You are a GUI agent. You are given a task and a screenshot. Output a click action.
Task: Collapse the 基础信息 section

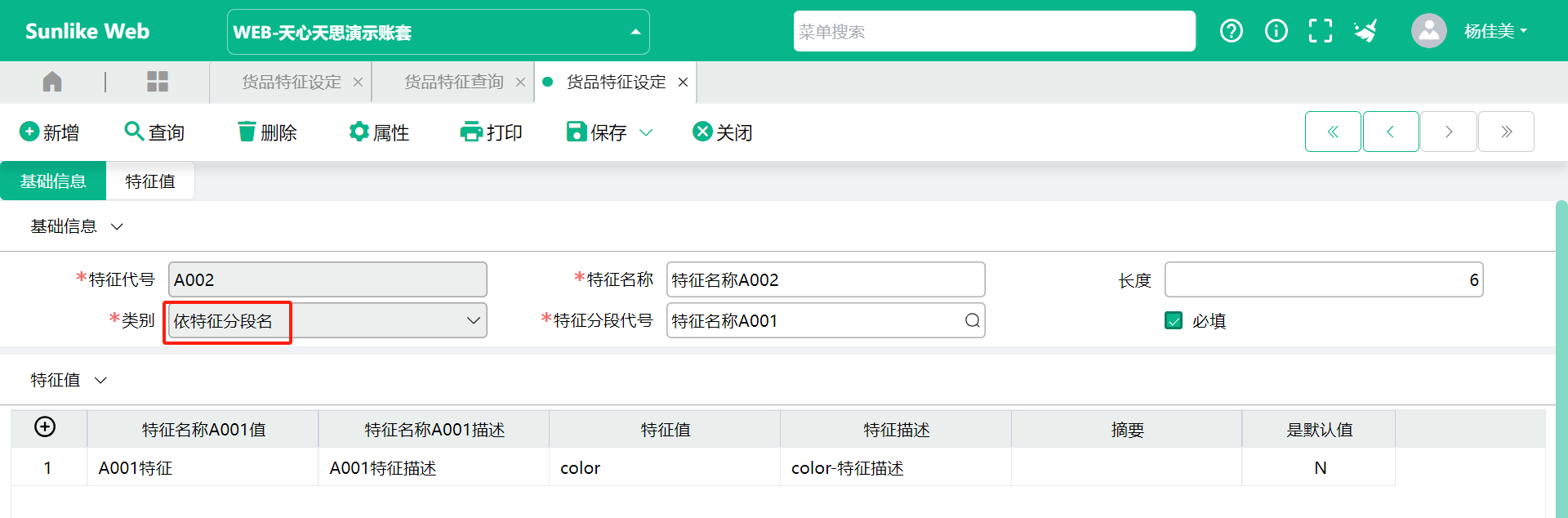[x=117, y=226]
